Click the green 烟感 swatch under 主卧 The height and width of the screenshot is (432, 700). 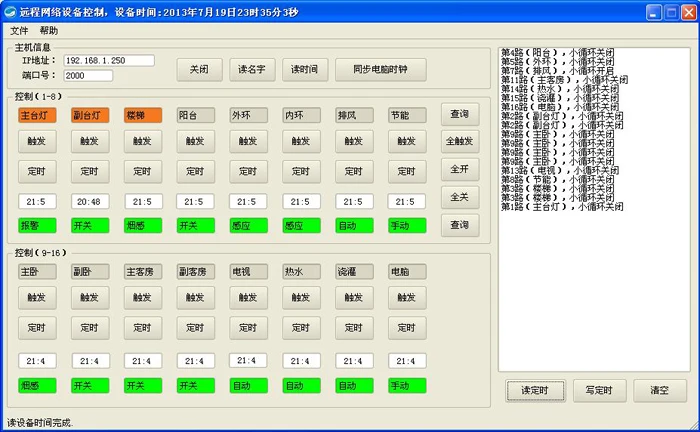37,385
